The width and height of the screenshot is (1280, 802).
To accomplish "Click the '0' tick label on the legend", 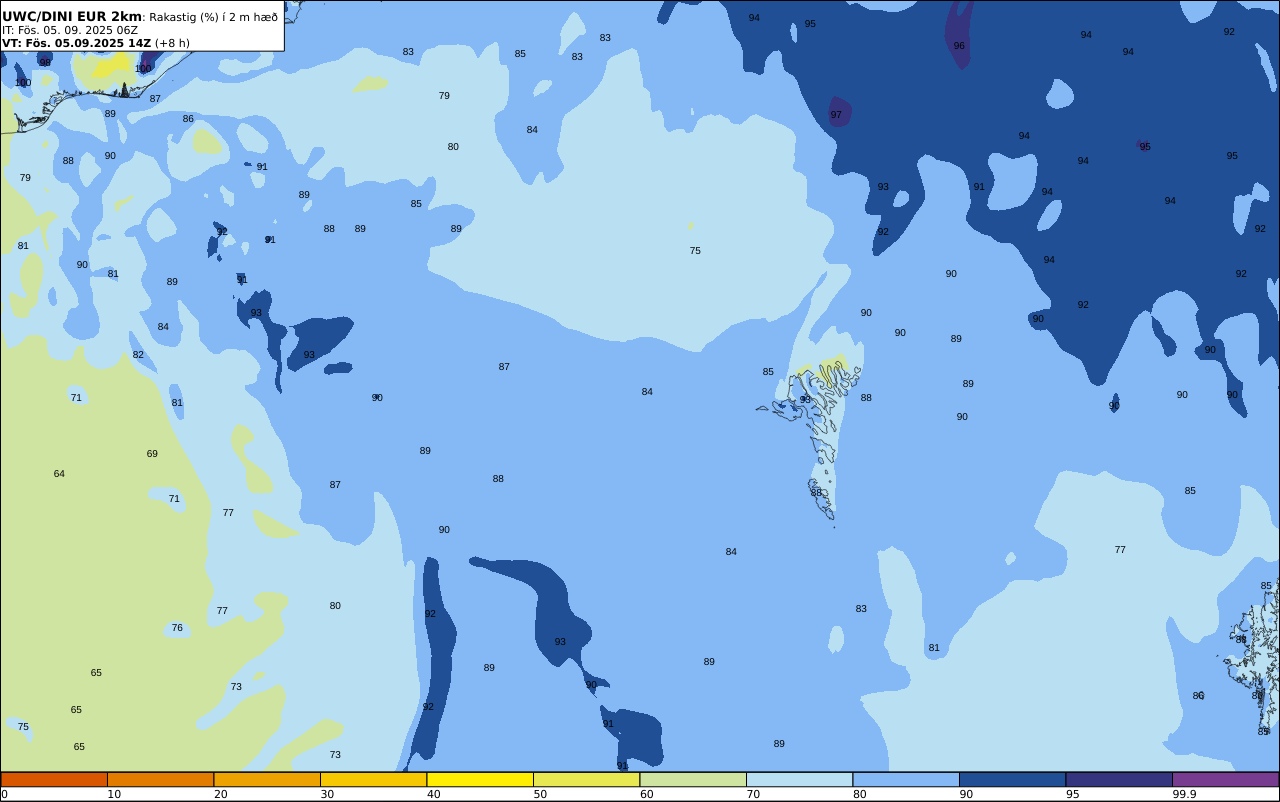I will pos(4,794).
